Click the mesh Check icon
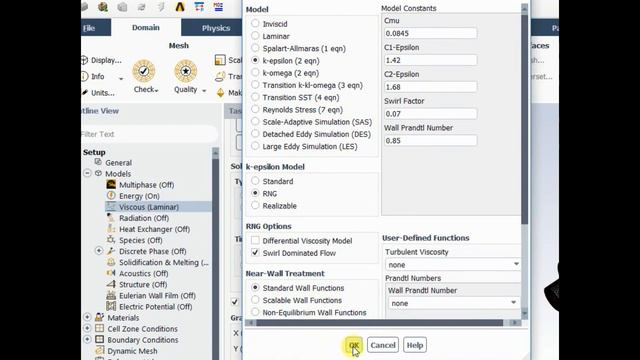640x360 pixels. [144, 71]
